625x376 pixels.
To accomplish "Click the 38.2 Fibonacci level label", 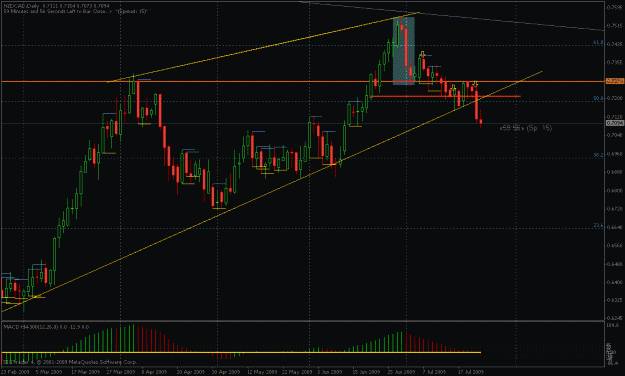I will pos(598,155).
